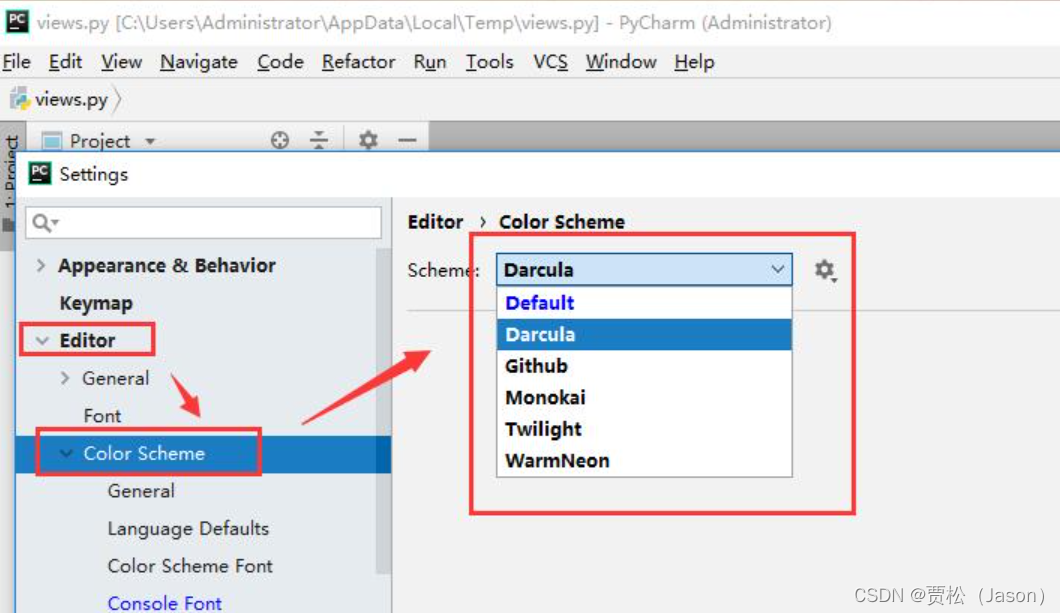Open the Run menu
The image size is (1060, 615).
[430, 62]
